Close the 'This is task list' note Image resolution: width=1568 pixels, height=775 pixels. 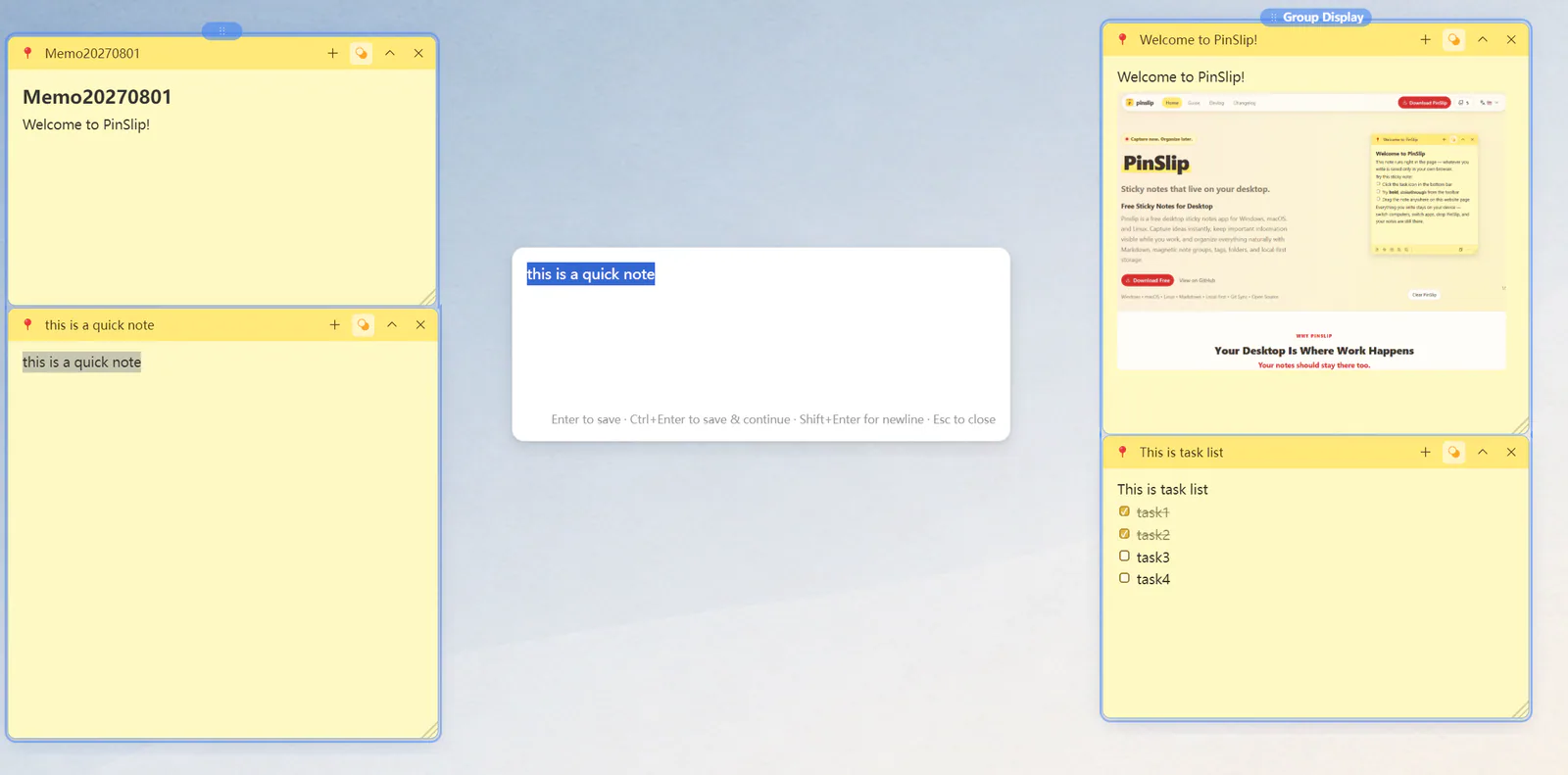(1511, 452)
